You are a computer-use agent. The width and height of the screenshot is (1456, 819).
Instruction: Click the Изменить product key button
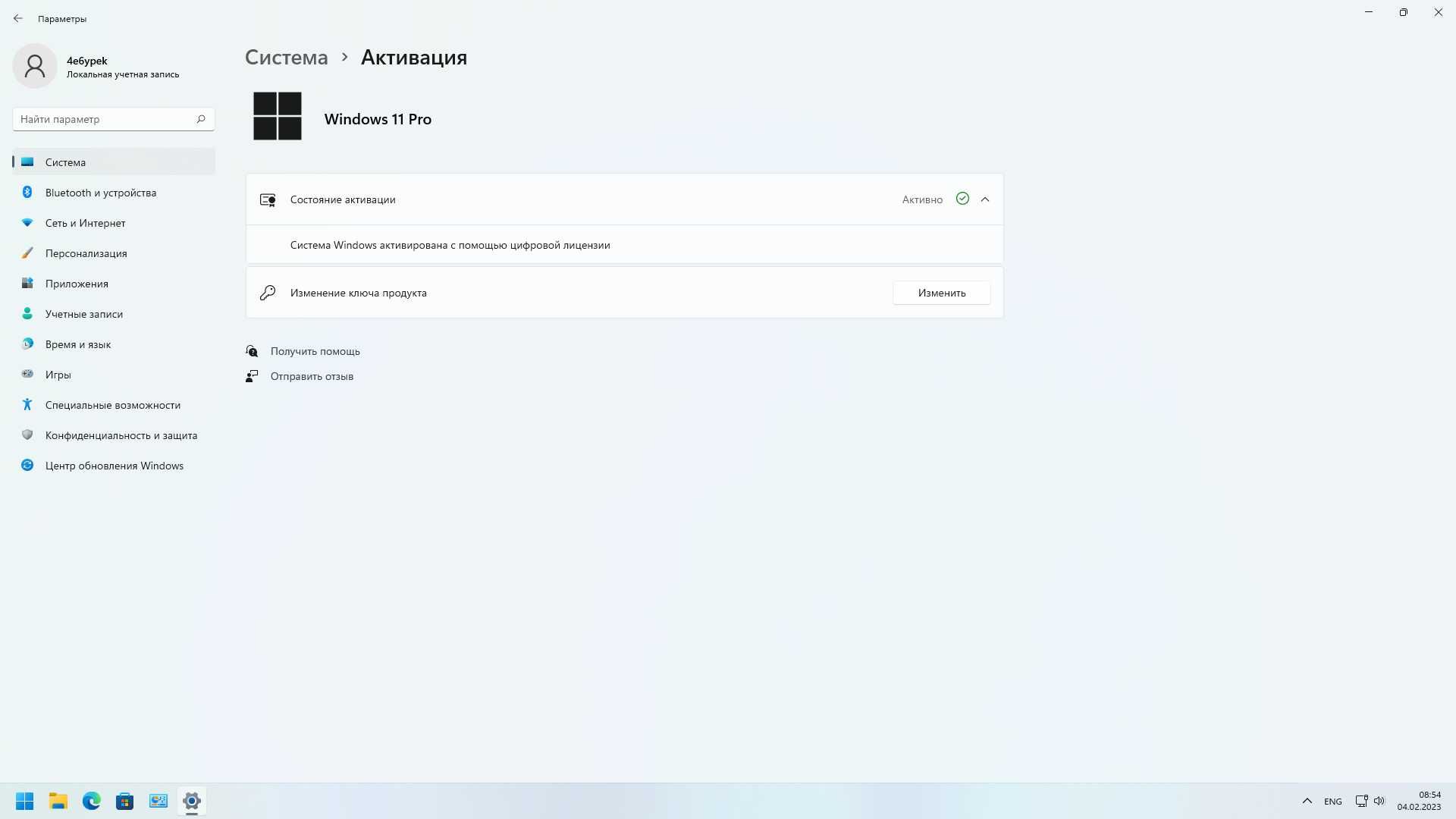coord(941,293)
